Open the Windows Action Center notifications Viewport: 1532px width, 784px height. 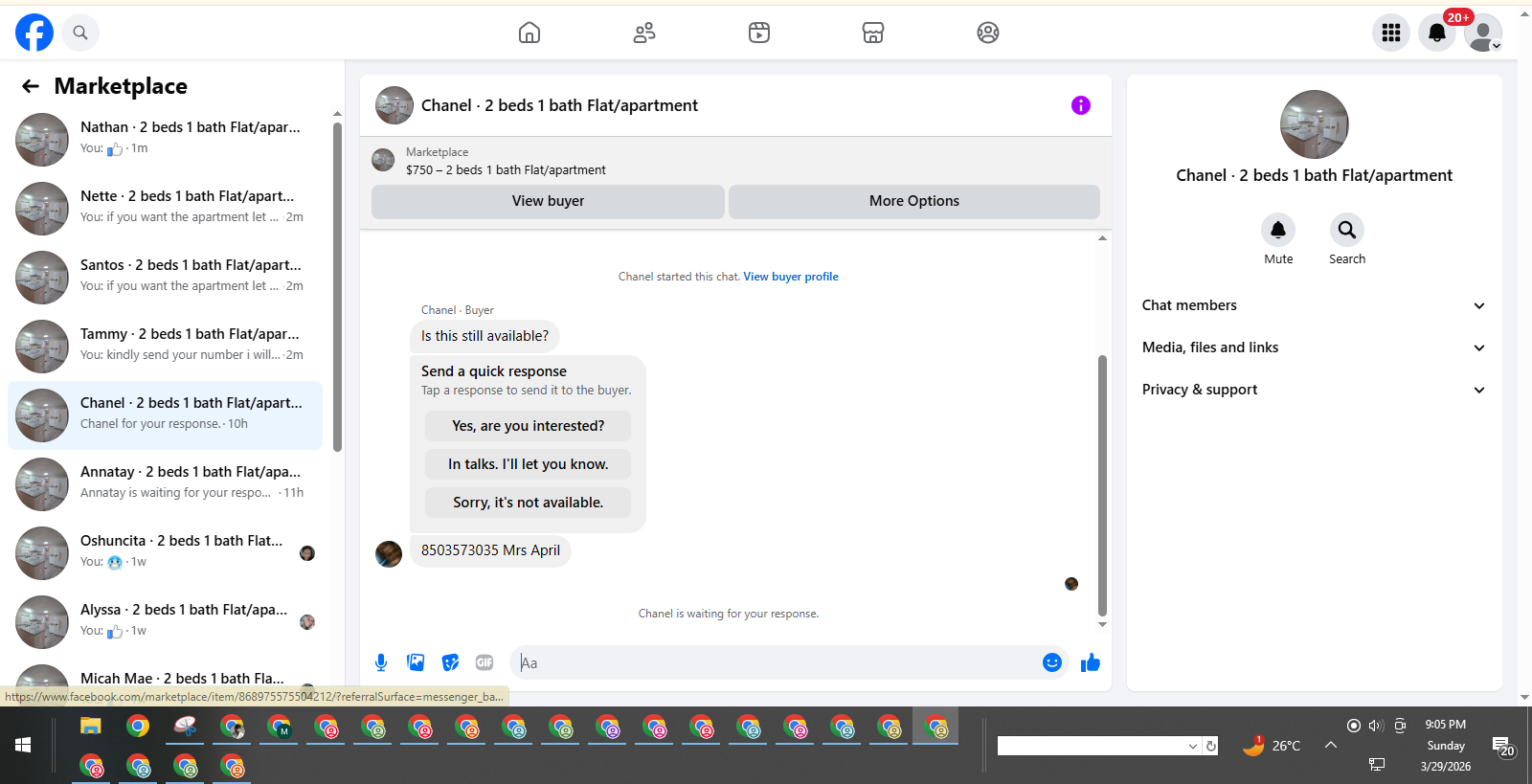pyautogui.click(x=1502, y=746)
